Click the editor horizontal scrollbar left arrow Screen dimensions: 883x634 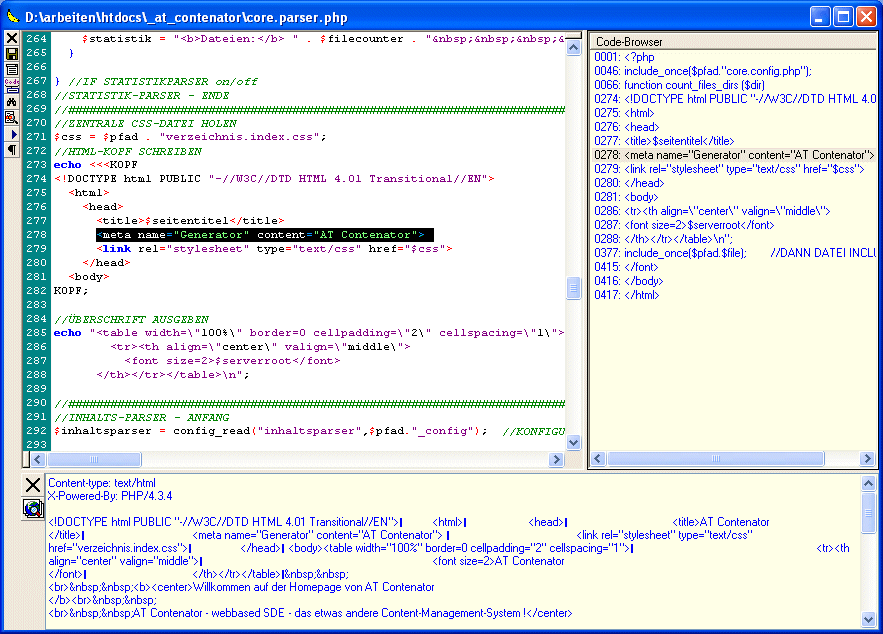coord(38,459)
